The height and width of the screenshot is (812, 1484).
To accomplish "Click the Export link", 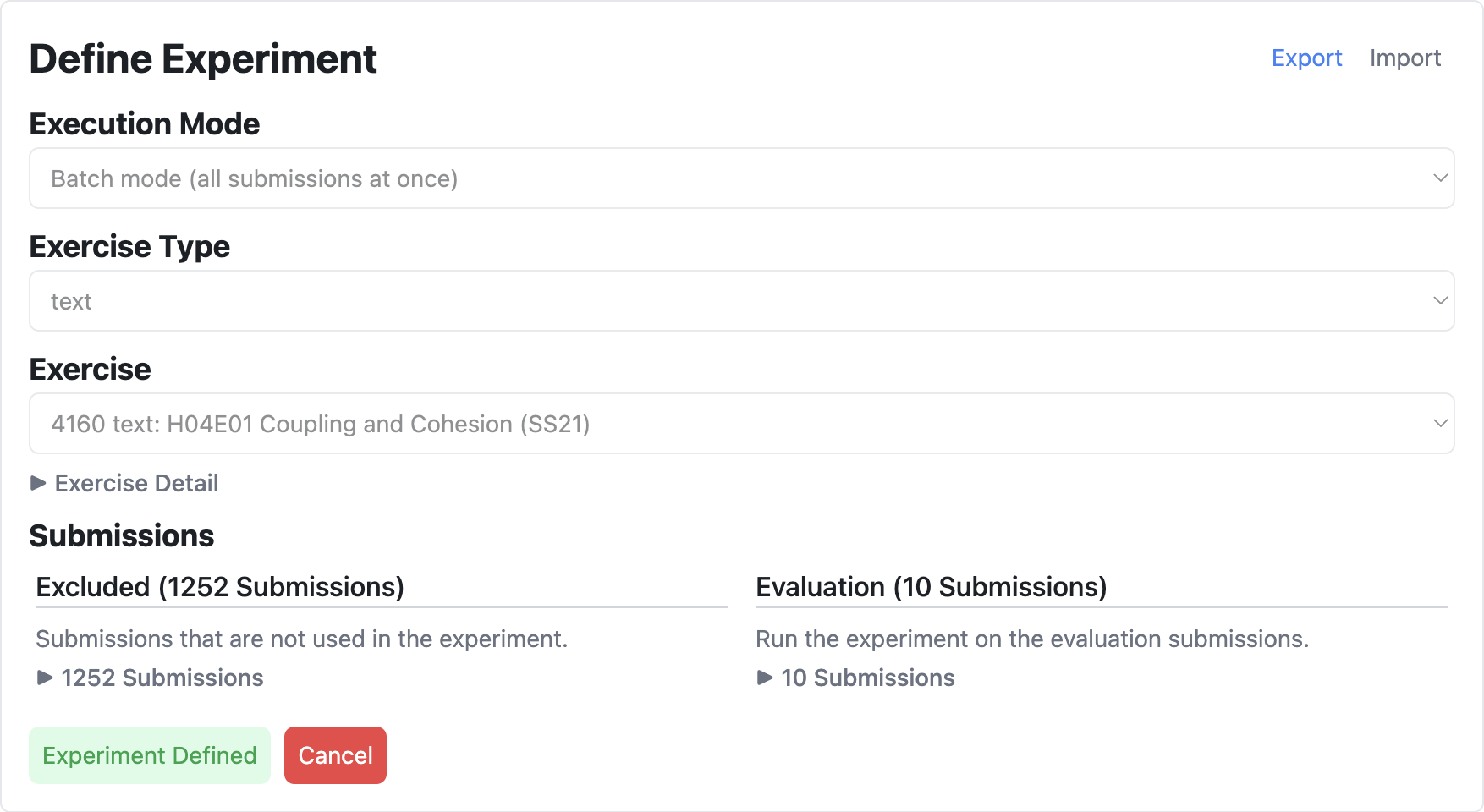I will tap(1306, 58).
